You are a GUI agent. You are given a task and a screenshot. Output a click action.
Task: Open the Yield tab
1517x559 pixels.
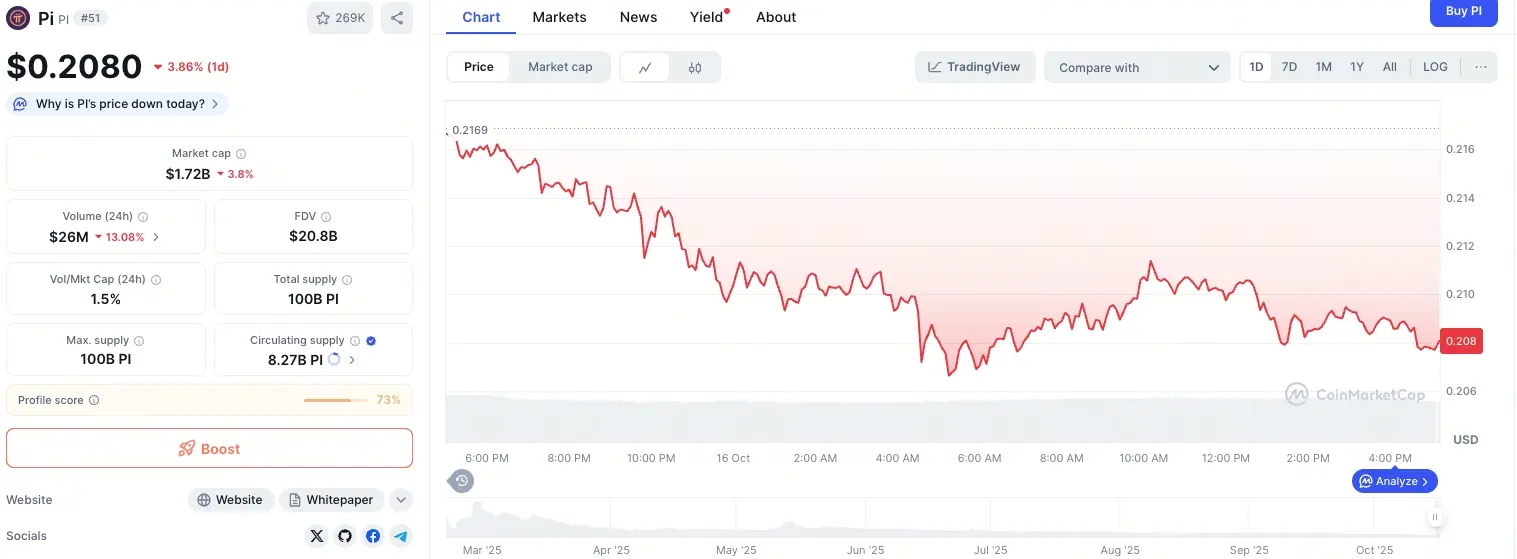706,17
